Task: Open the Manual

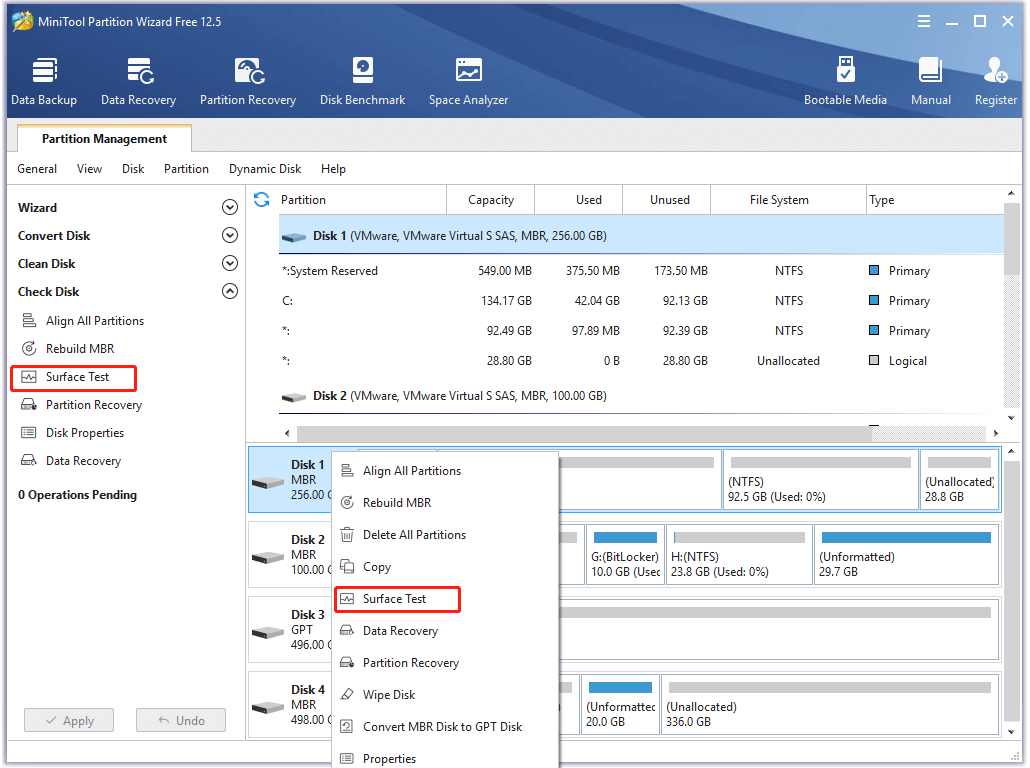Action: tap(930, 80)
